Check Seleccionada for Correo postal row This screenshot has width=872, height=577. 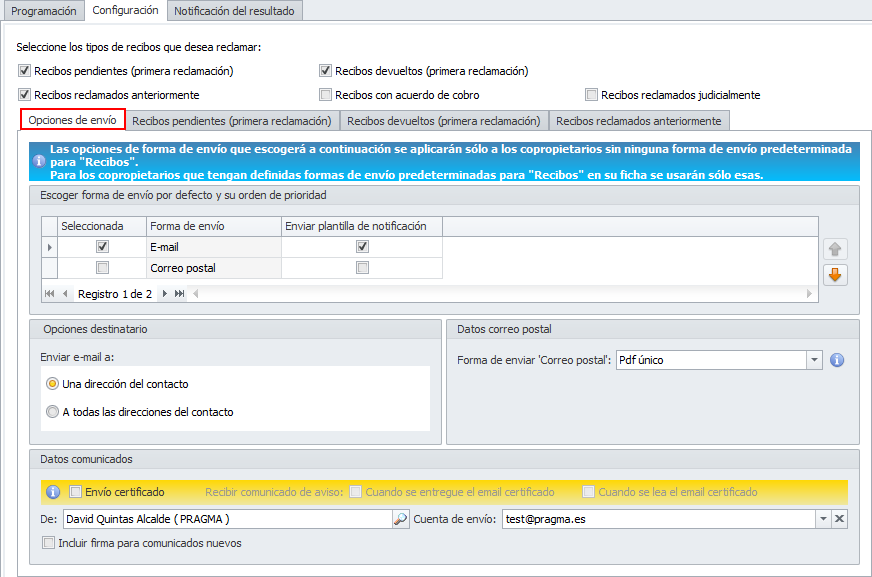click(x=102, y=267)
